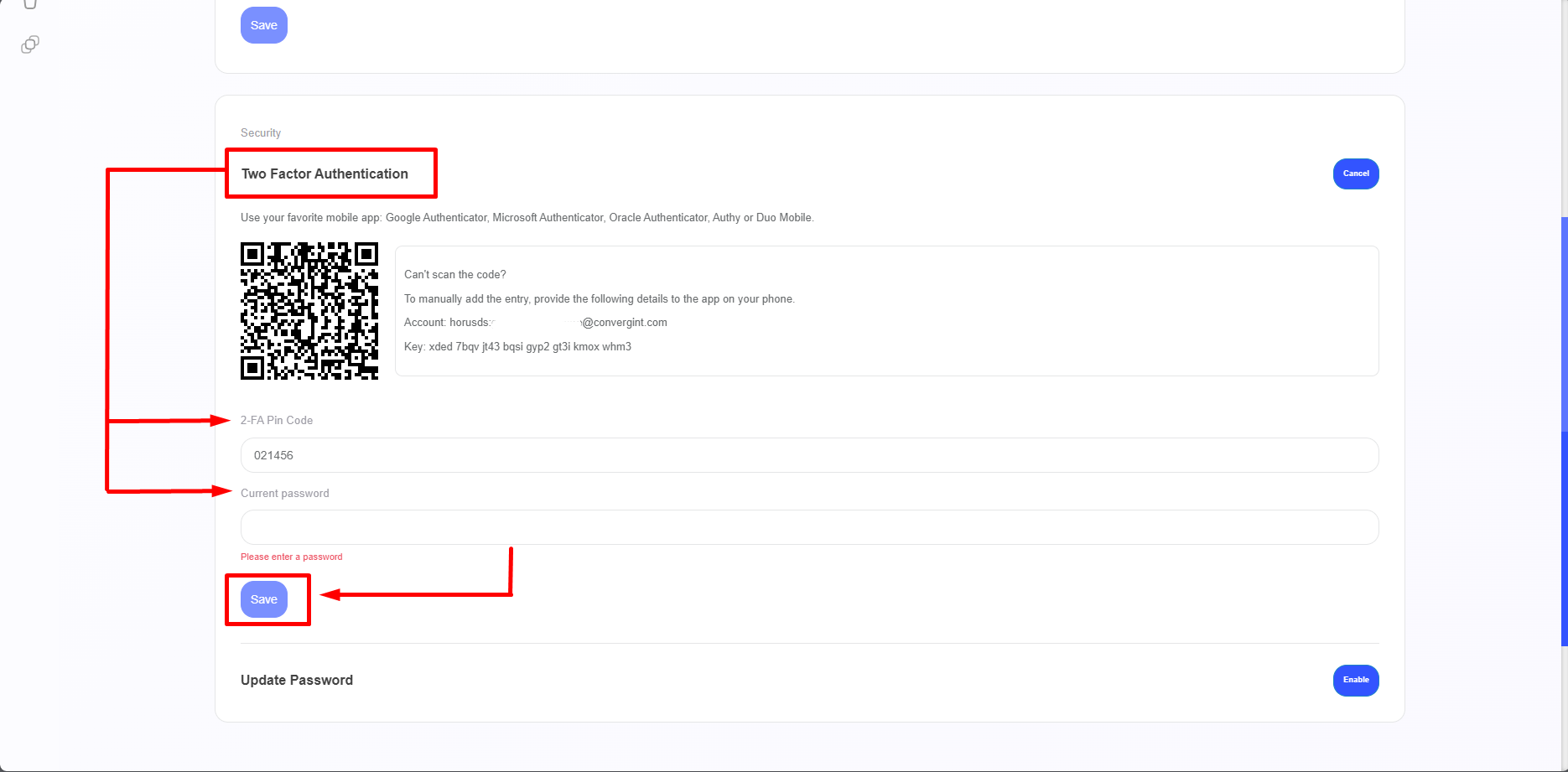Click the "Can't scan the code?" text
The width and height of the screenshot is (1568, 772).
[x=455, y=274]
